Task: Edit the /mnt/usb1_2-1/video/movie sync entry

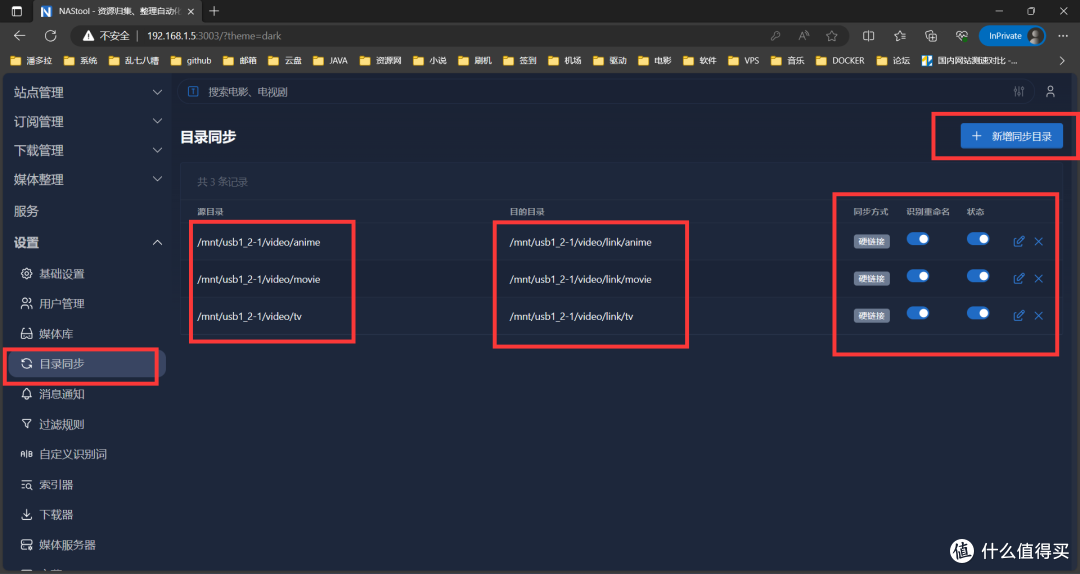Action: pos(1019,278)
